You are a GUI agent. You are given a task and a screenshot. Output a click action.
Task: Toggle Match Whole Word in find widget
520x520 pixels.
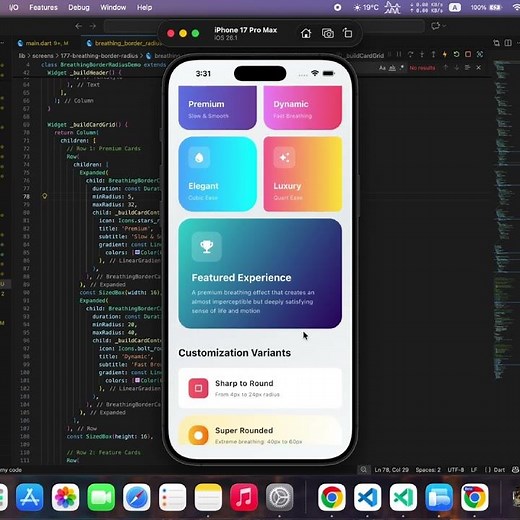[392, 68]
